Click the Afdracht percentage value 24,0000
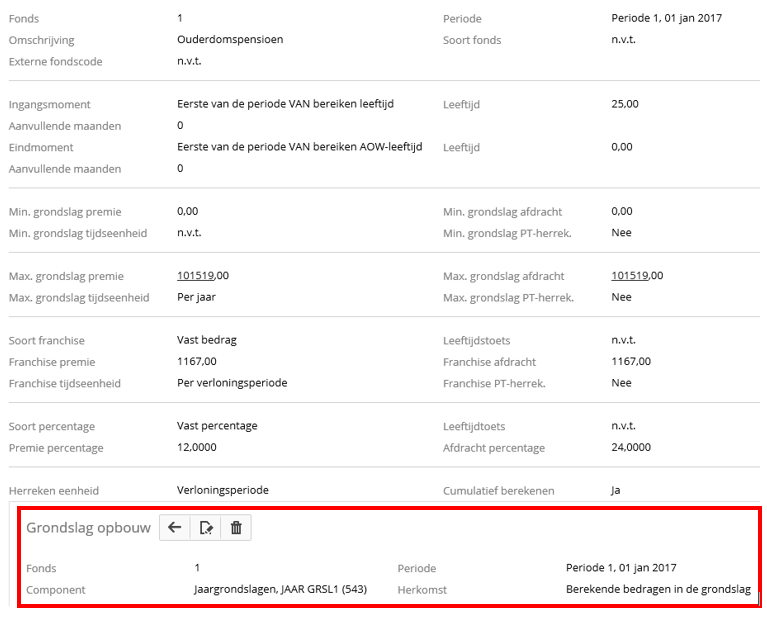Viewport: 767px width, 618px height. click(x=631, y=447)
